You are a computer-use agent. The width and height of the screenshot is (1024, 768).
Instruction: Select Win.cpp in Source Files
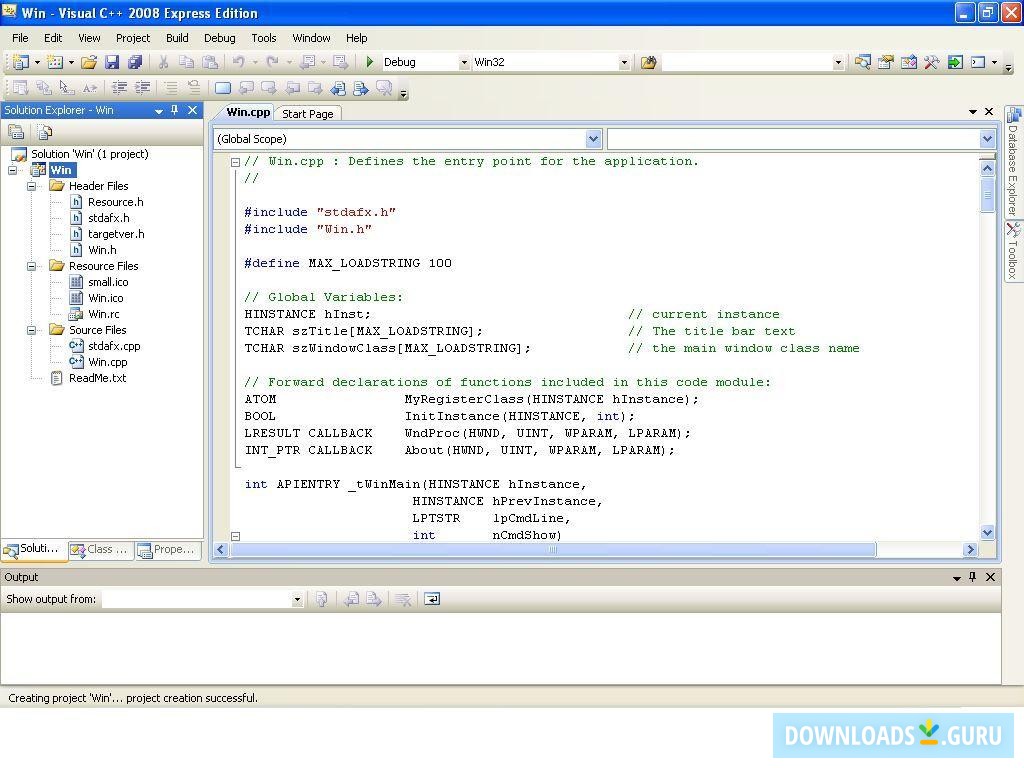coord(107,362)
